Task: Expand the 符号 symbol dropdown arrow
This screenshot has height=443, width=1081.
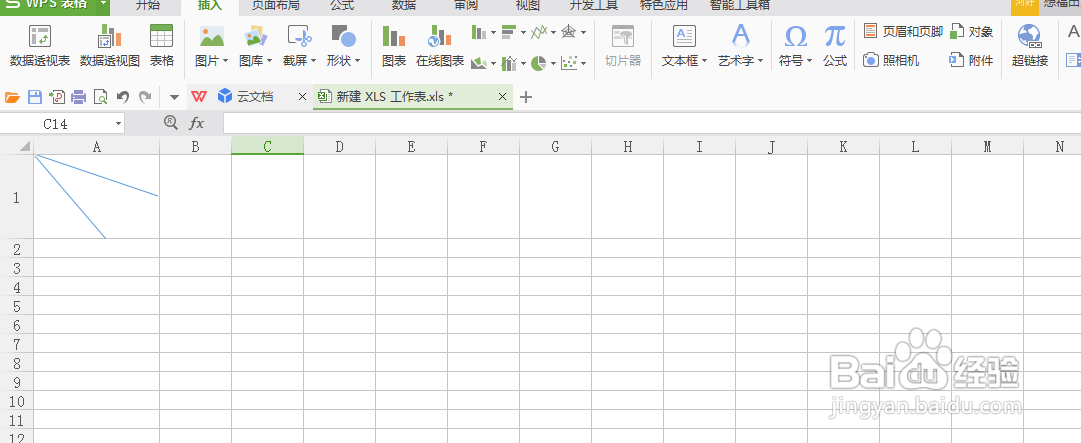Action: click(x=808, y=61)
